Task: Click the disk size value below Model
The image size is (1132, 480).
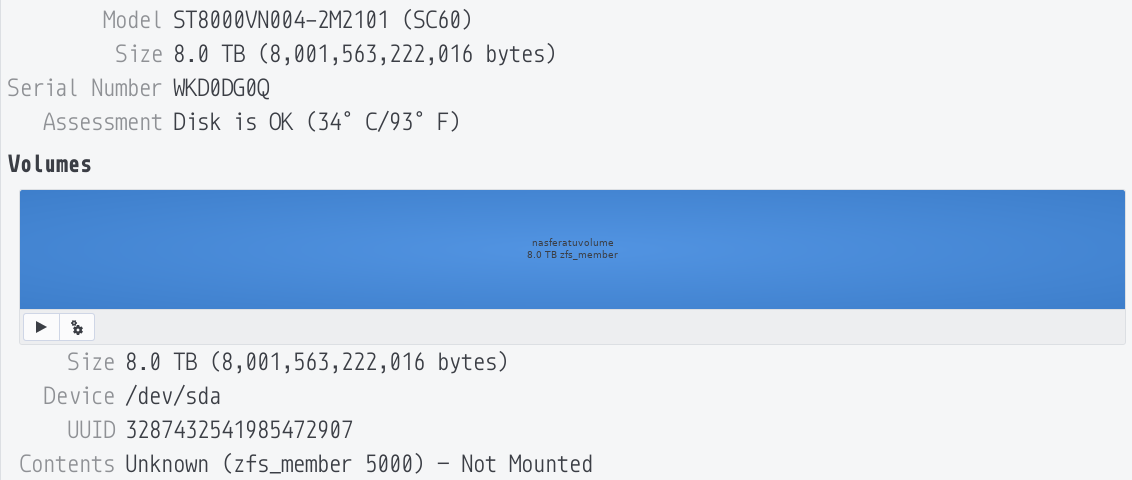Action: coord(365,54)
